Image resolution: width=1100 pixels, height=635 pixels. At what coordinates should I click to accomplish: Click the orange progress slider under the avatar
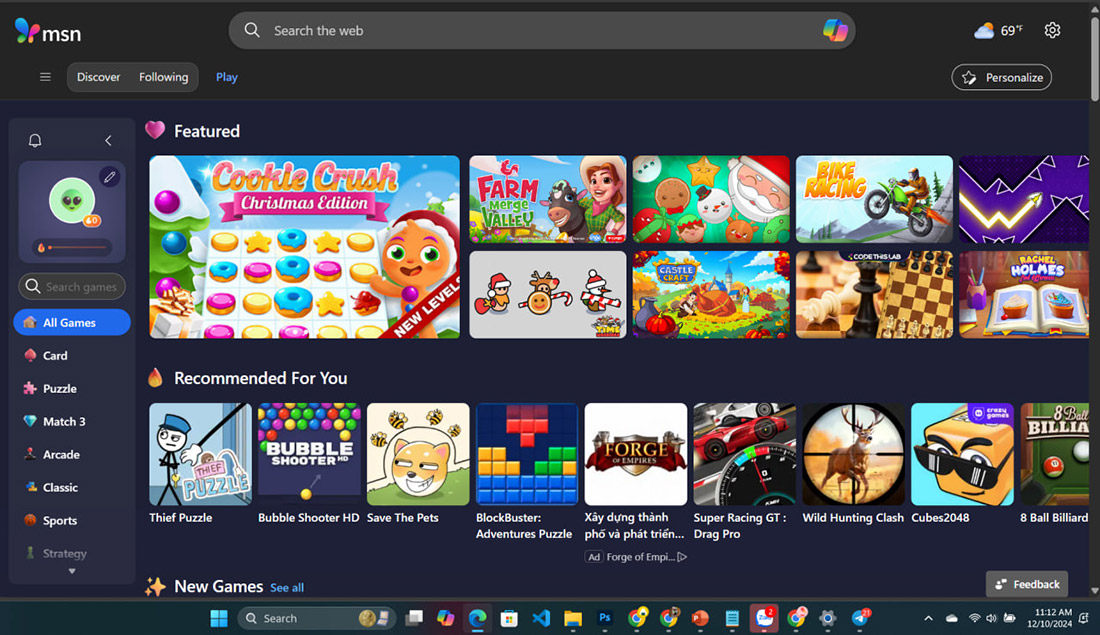click(x=71, y=246)
